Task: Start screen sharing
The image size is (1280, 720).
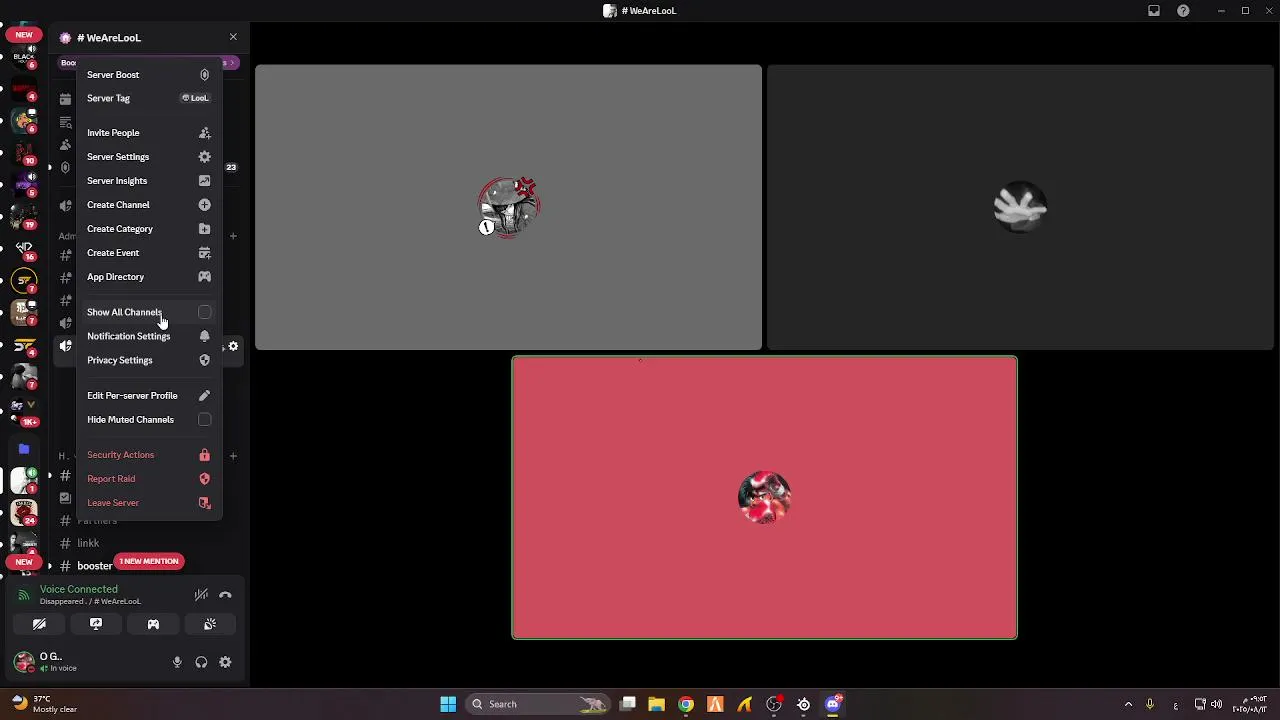Action: pyautogui.click(x=96, y=624)
